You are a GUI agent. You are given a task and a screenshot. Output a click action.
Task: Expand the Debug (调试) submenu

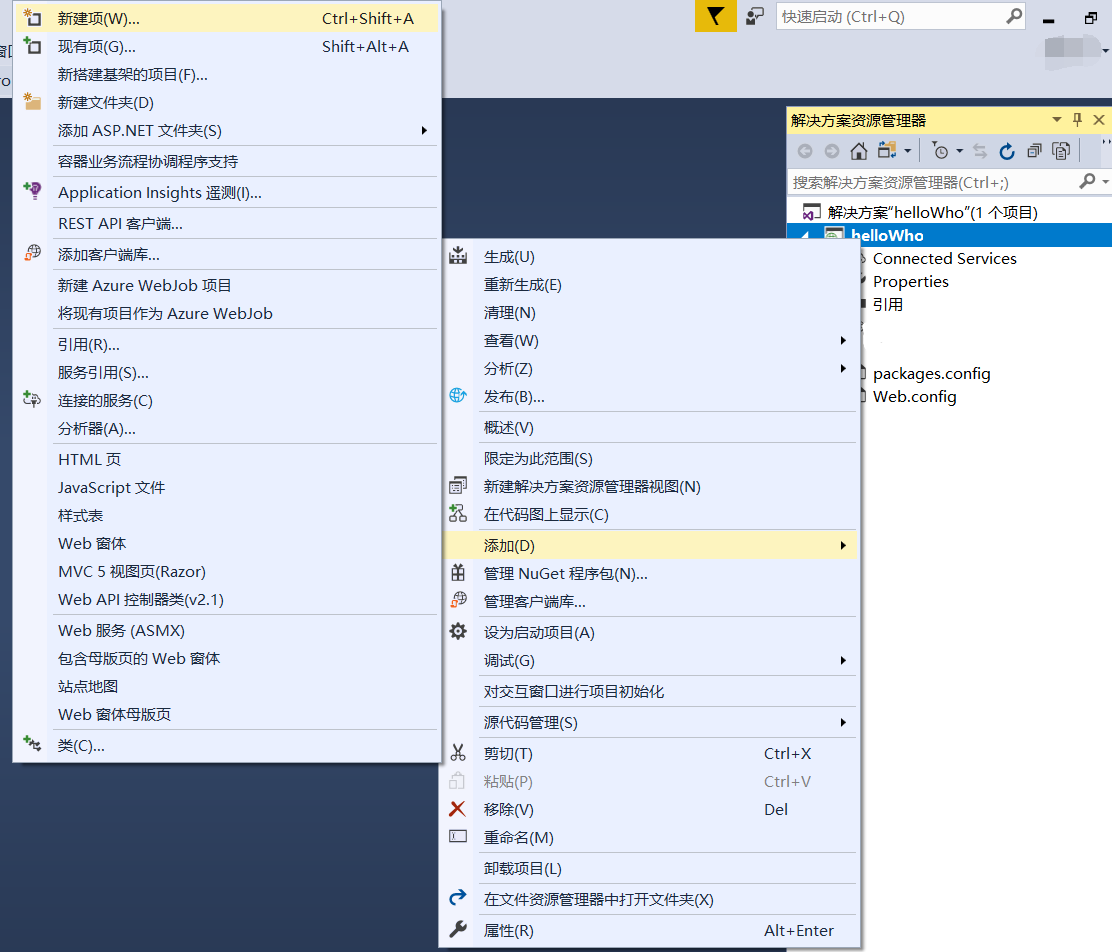coord(843,660)
